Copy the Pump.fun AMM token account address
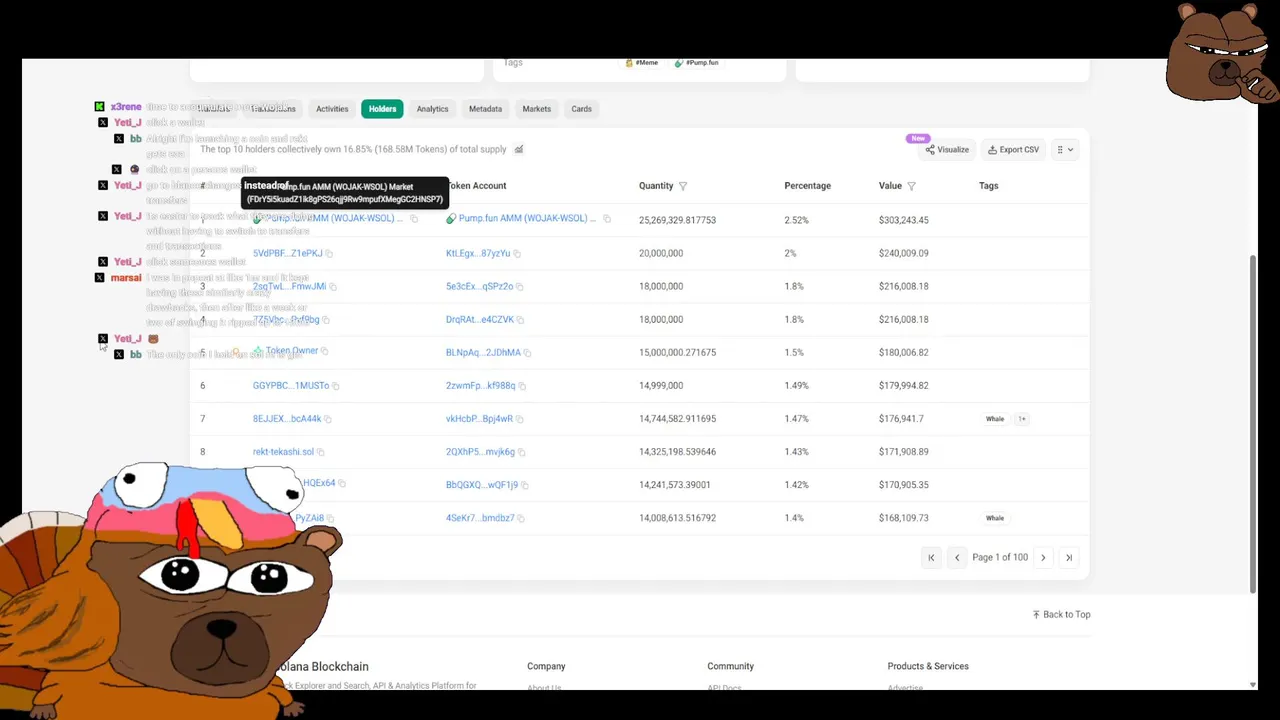The width and height of the screenshot is (1280, 720). [x=606, y=219]
